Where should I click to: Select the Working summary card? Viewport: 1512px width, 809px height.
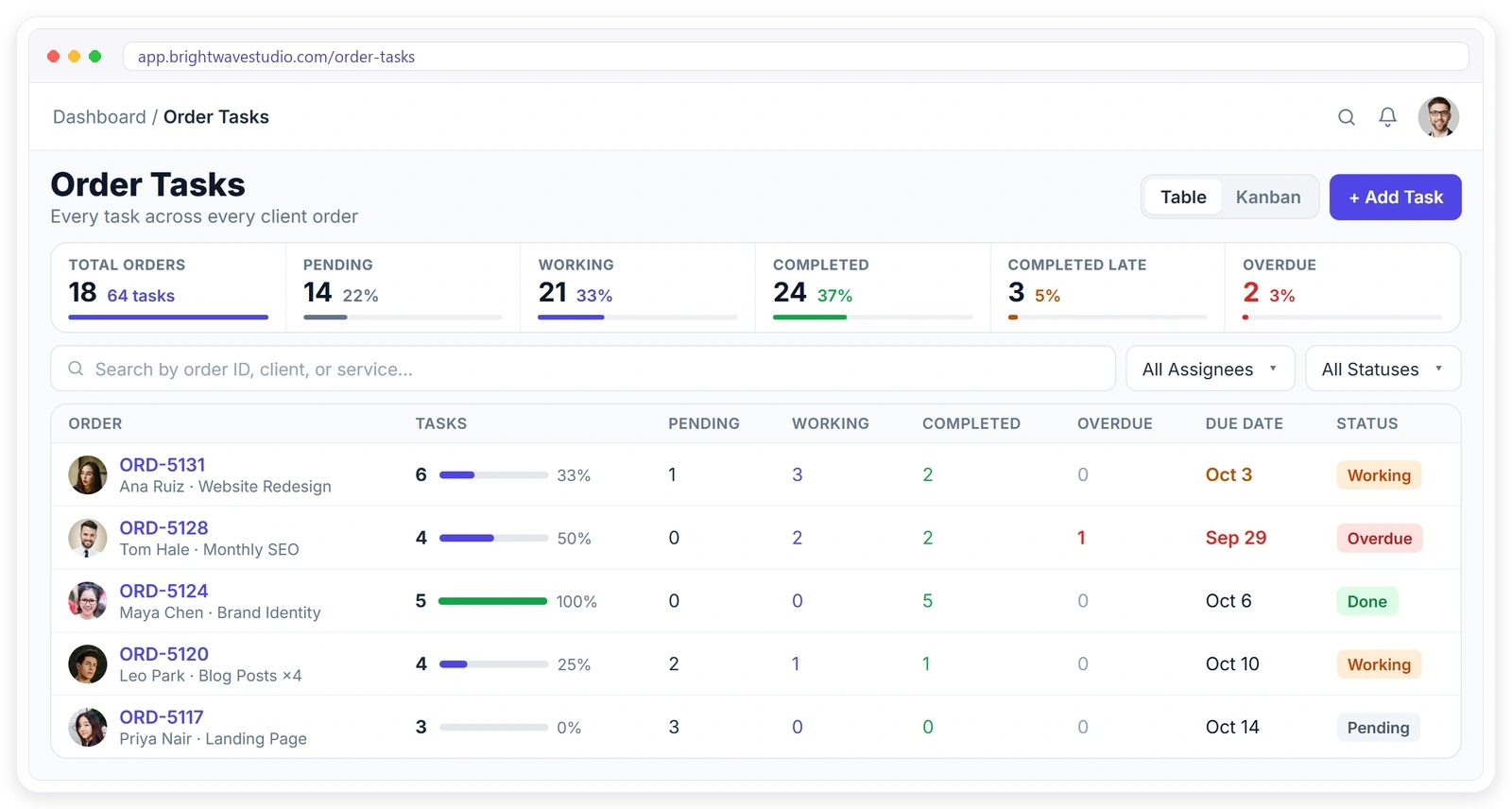pos(638,288)
